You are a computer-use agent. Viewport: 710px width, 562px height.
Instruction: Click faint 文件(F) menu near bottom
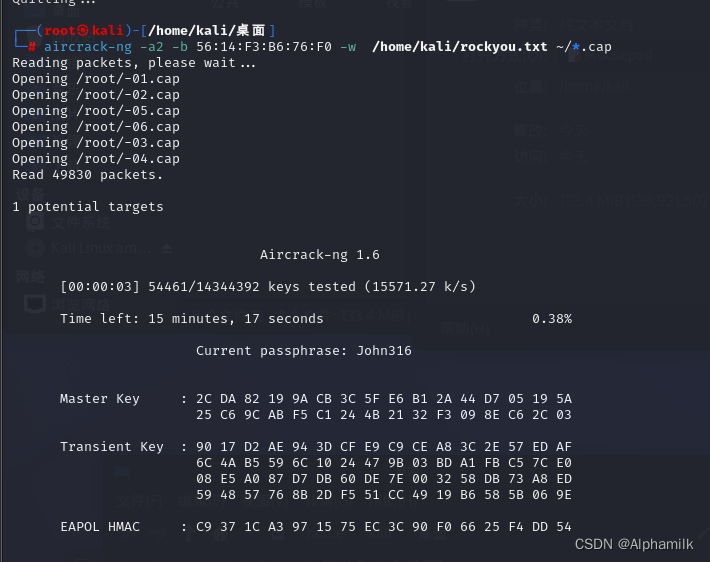click(140, 500)
